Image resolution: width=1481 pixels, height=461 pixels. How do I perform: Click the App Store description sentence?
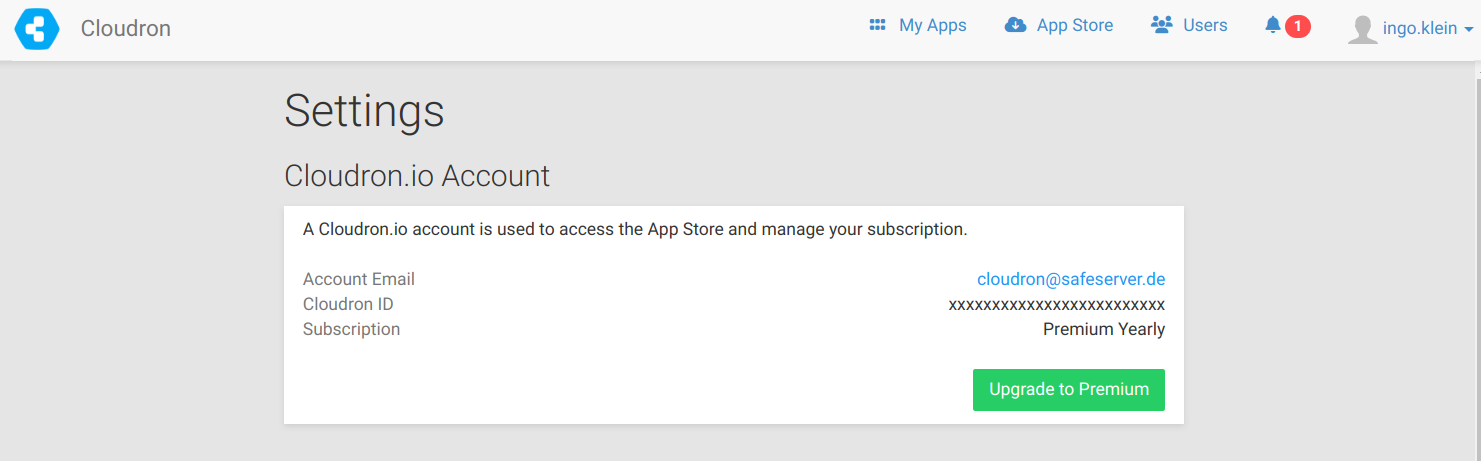(x=635, y=229)
